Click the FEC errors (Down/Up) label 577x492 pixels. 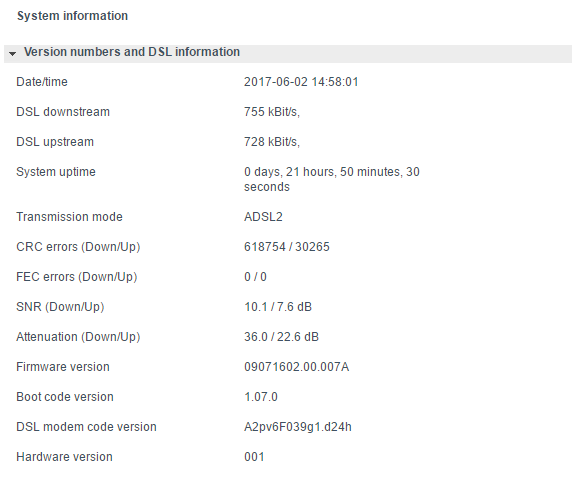pyautogui.click(x=77, y=277)
